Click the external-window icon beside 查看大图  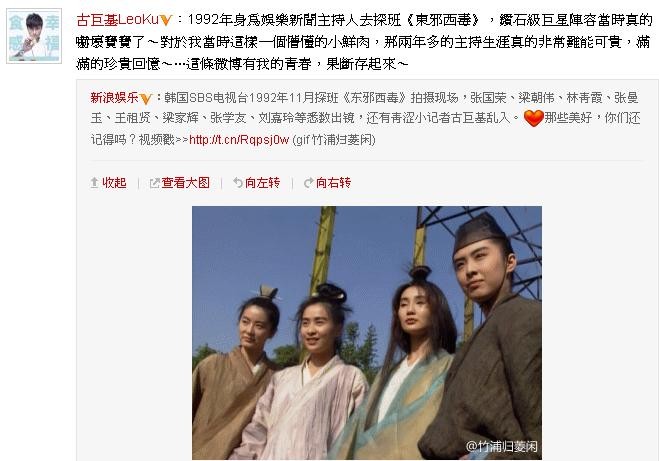click(x=155, y=183)
